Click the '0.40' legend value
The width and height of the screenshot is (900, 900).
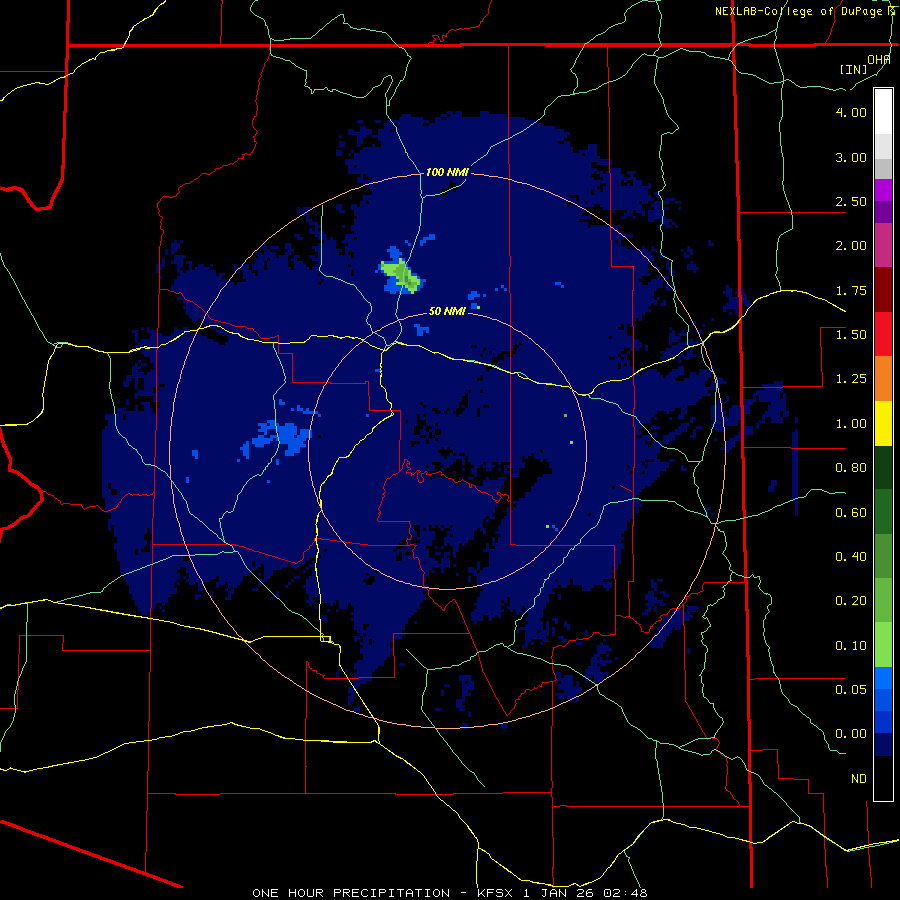(851, 557)
